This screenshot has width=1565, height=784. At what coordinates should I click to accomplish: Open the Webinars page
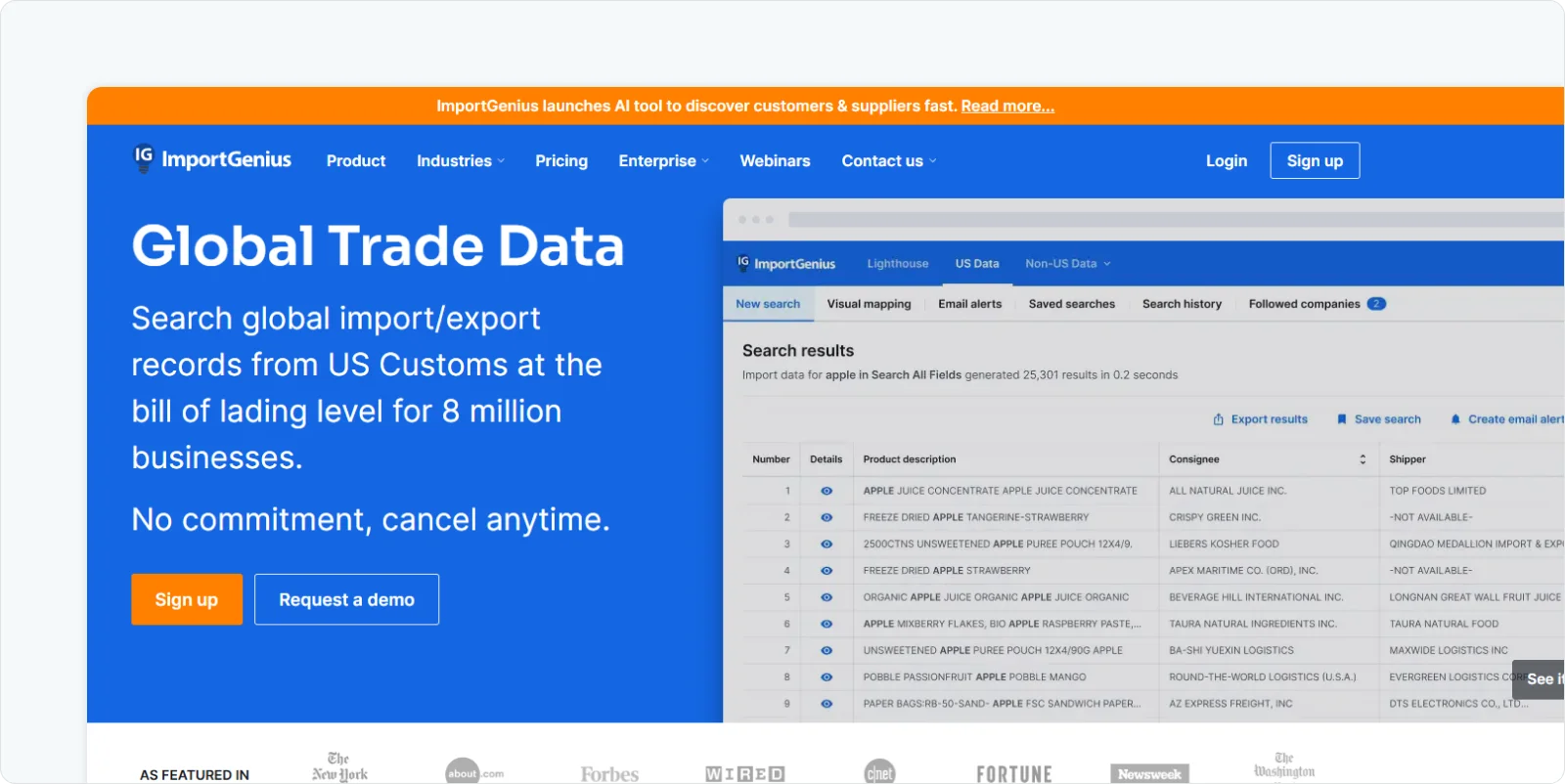[775, 161]
